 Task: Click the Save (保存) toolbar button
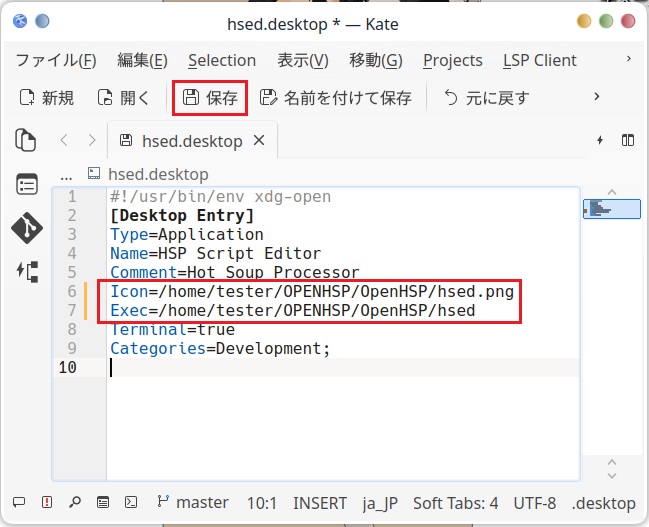[210, 98]
